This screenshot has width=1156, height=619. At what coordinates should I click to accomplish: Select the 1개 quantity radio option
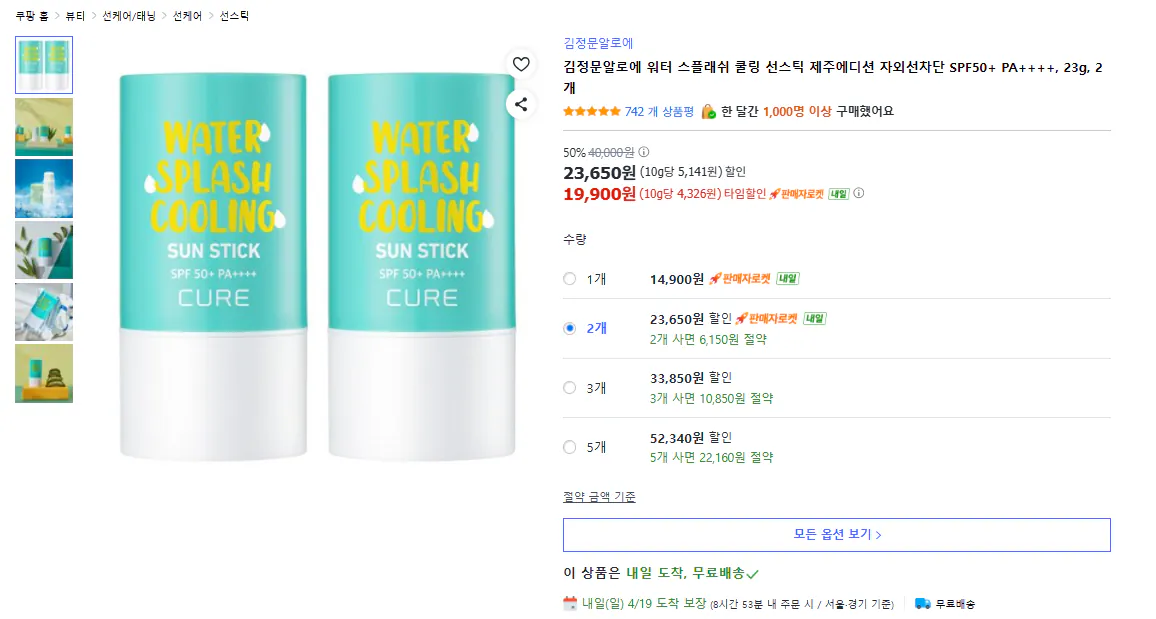[570, 279]
